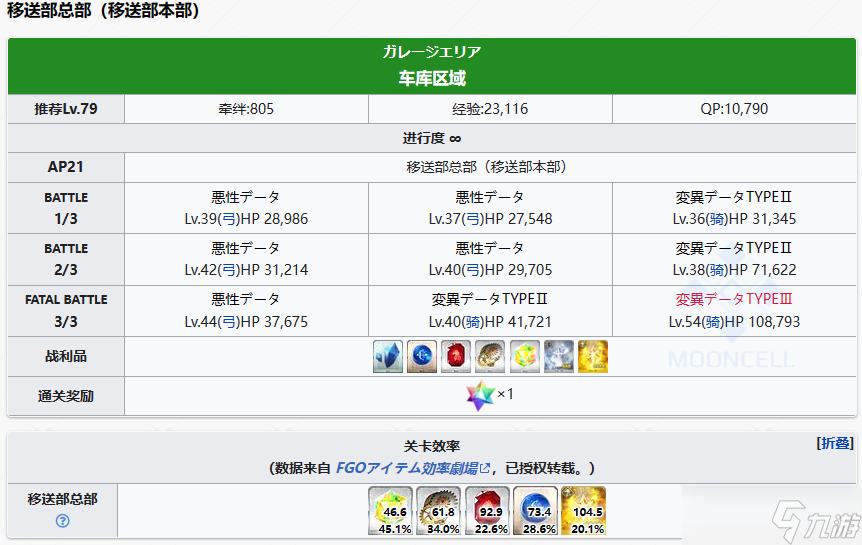Image resolution: width=862 pixels, height=545 pixels.
Task: Open gold efficiency icon showing 104.5
Action: point(582,511)
